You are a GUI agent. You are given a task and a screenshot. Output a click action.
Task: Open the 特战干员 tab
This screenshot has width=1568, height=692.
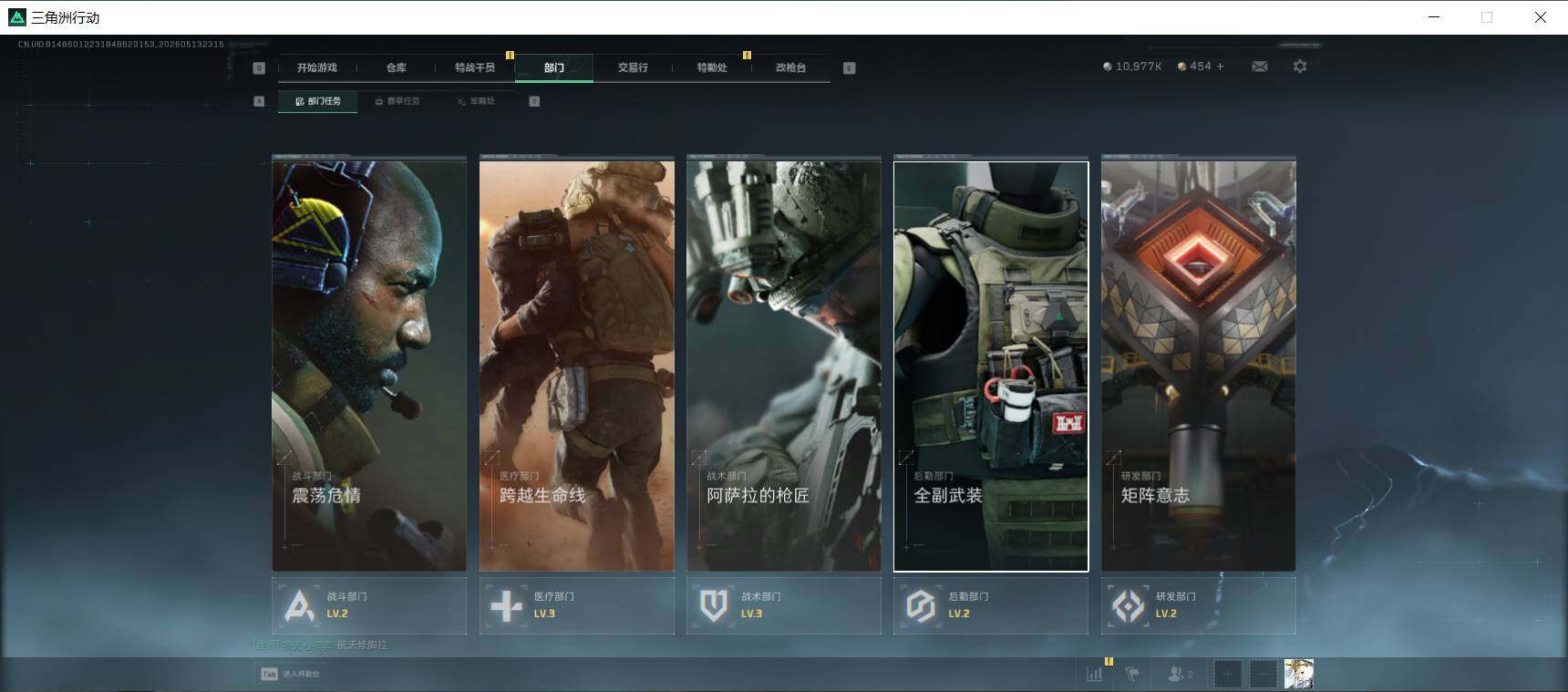475,67
